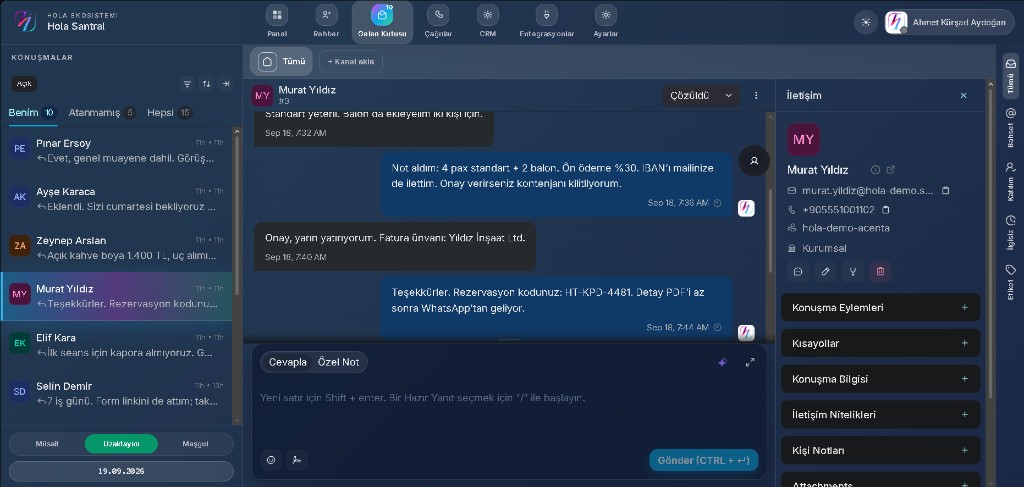Viewport: 1024px width, 487px height.
Task: Click in the reply message text field
Action: click(509, 398)
